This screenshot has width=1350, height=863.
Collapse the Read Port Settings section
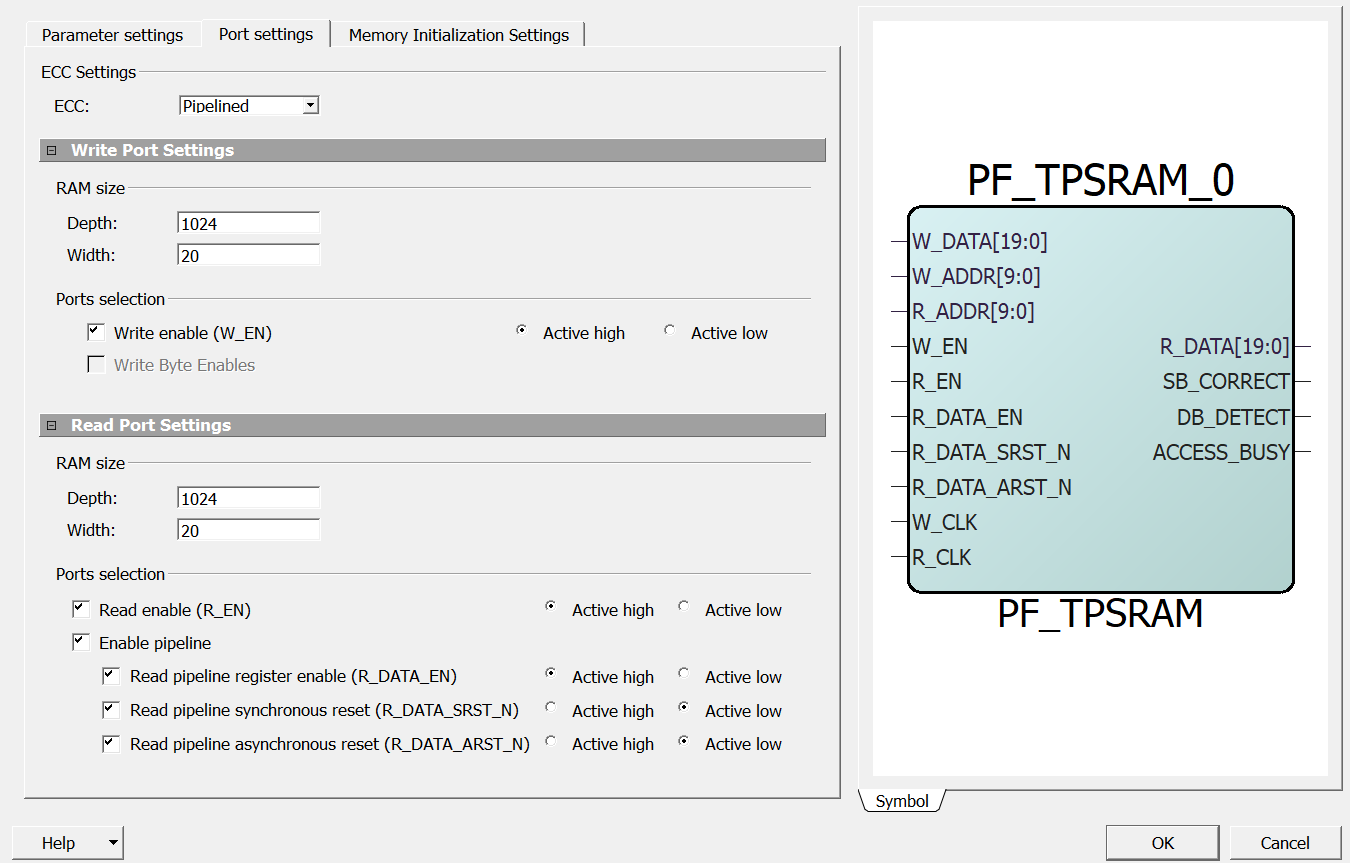(51, 426)
